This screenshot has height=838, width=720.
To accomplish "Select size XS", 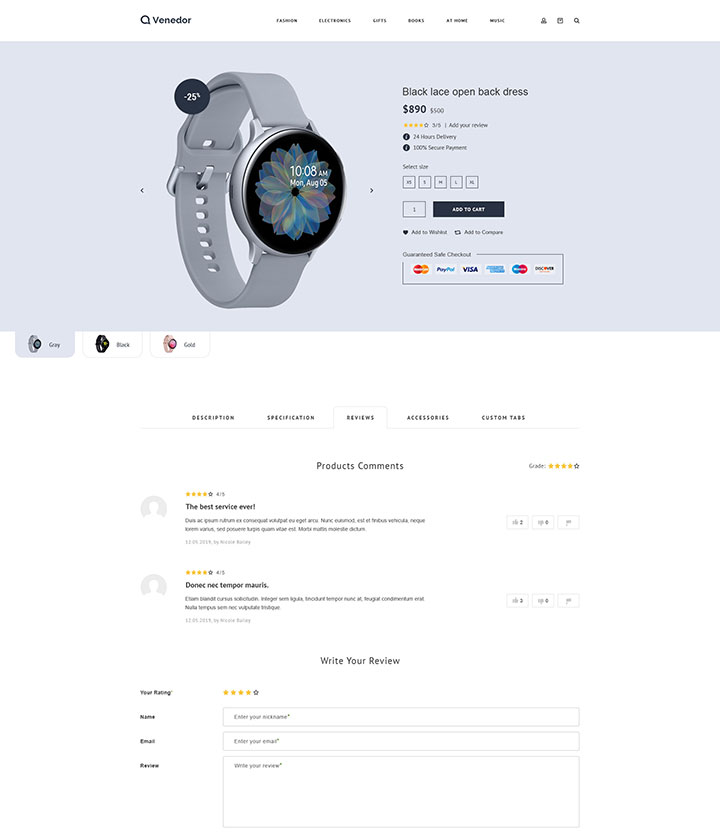I will coord(409,182).
